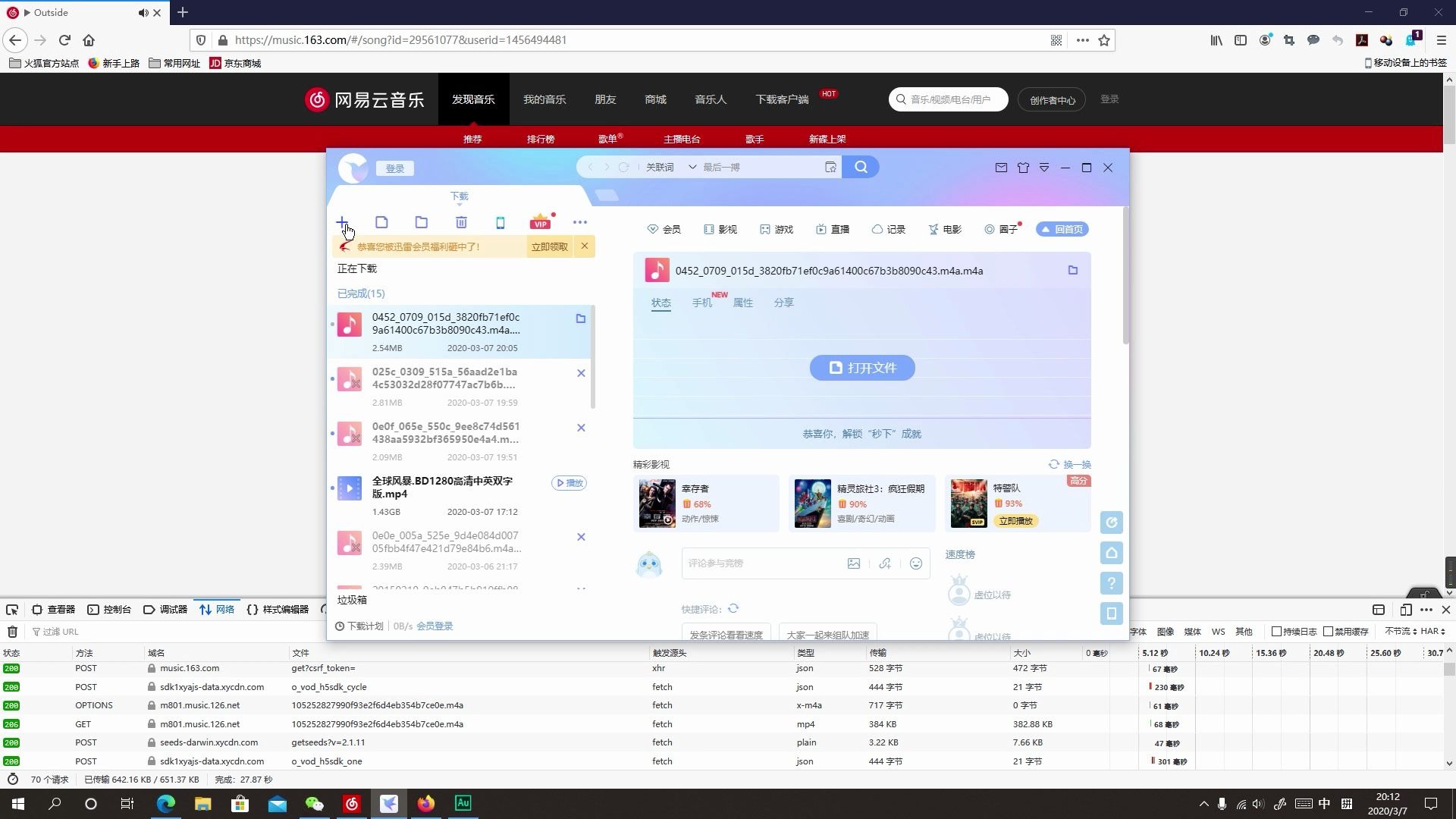Click the Xunlei search input field

tap(761, 167)
